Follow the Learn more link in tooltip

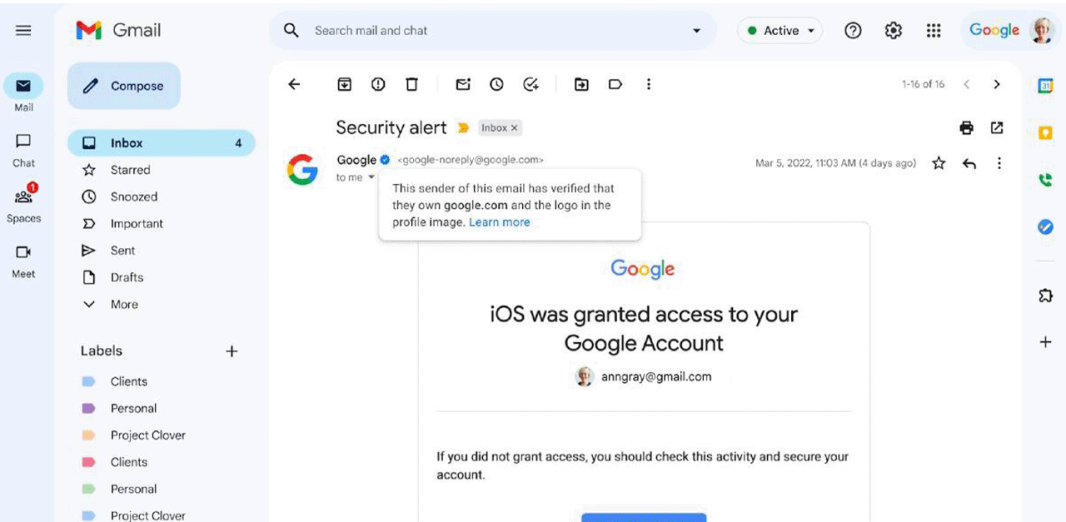point(499,222)
